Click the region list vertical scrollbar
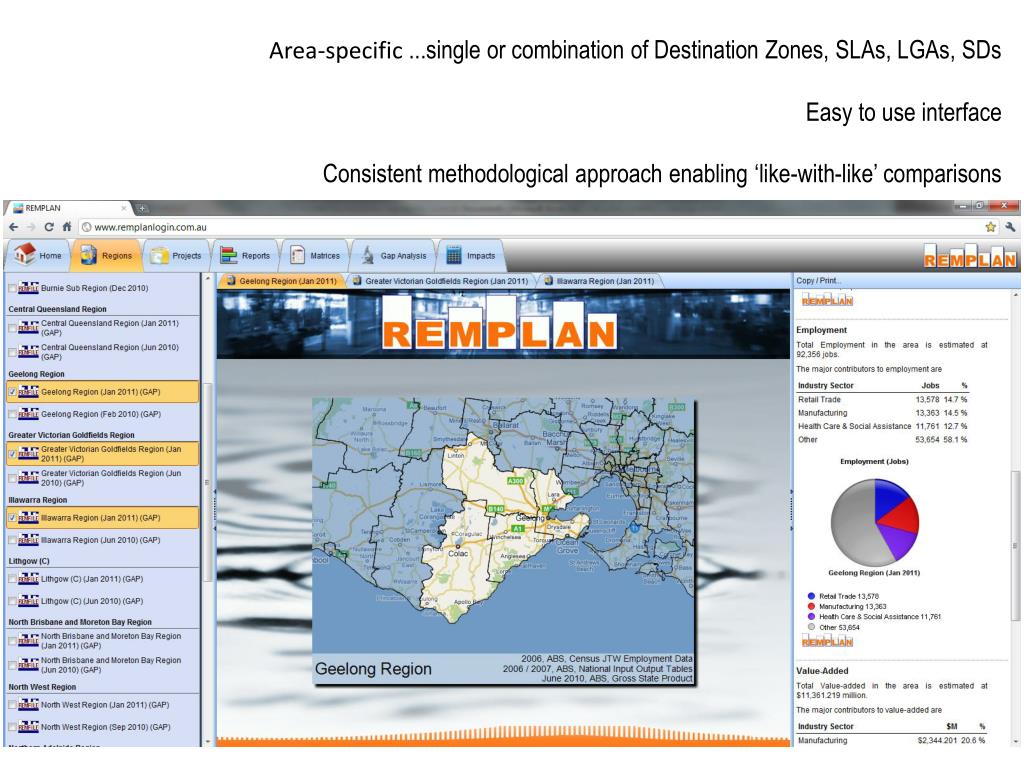 208,481
